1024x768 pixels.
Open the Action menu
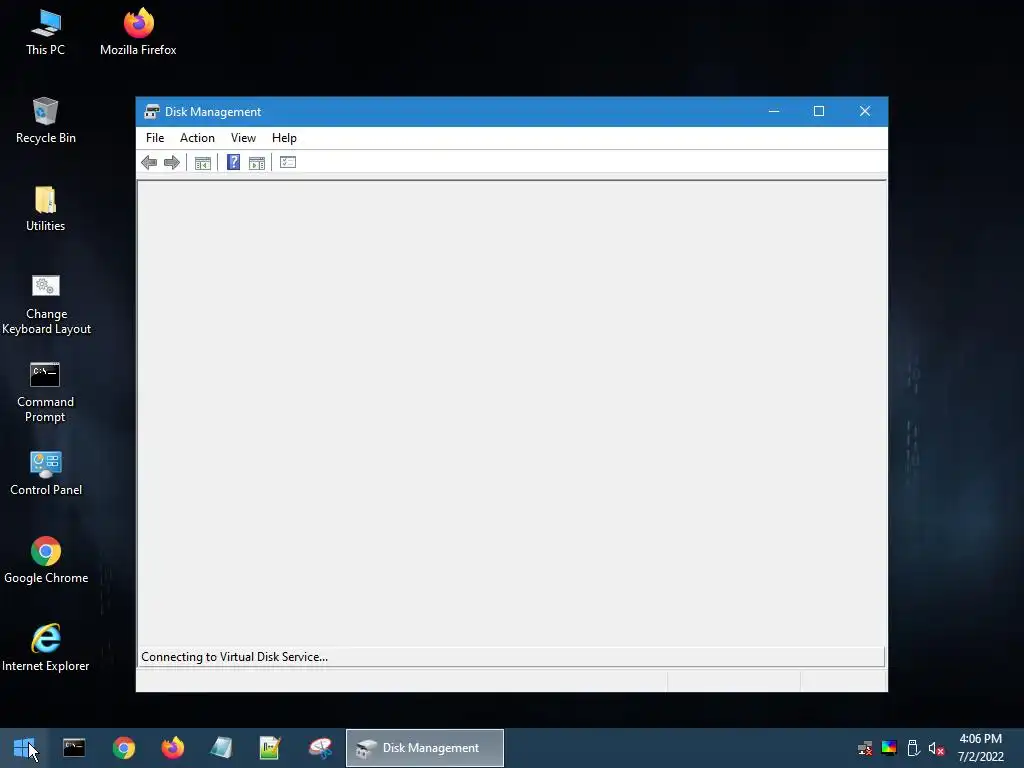pos(197,138)
